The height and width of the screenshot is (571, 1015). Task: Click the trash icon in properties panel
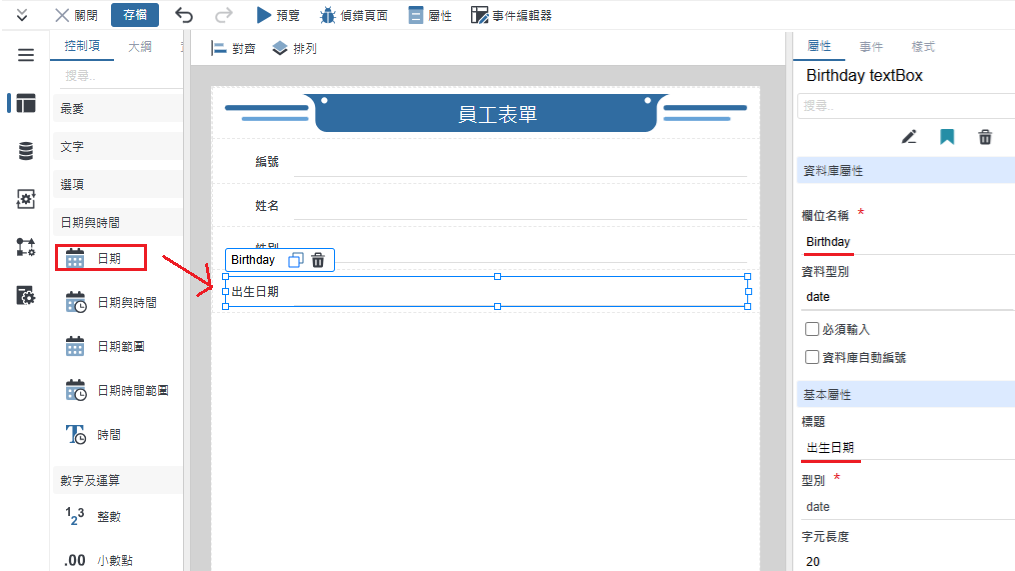click(x=985, y=137)
